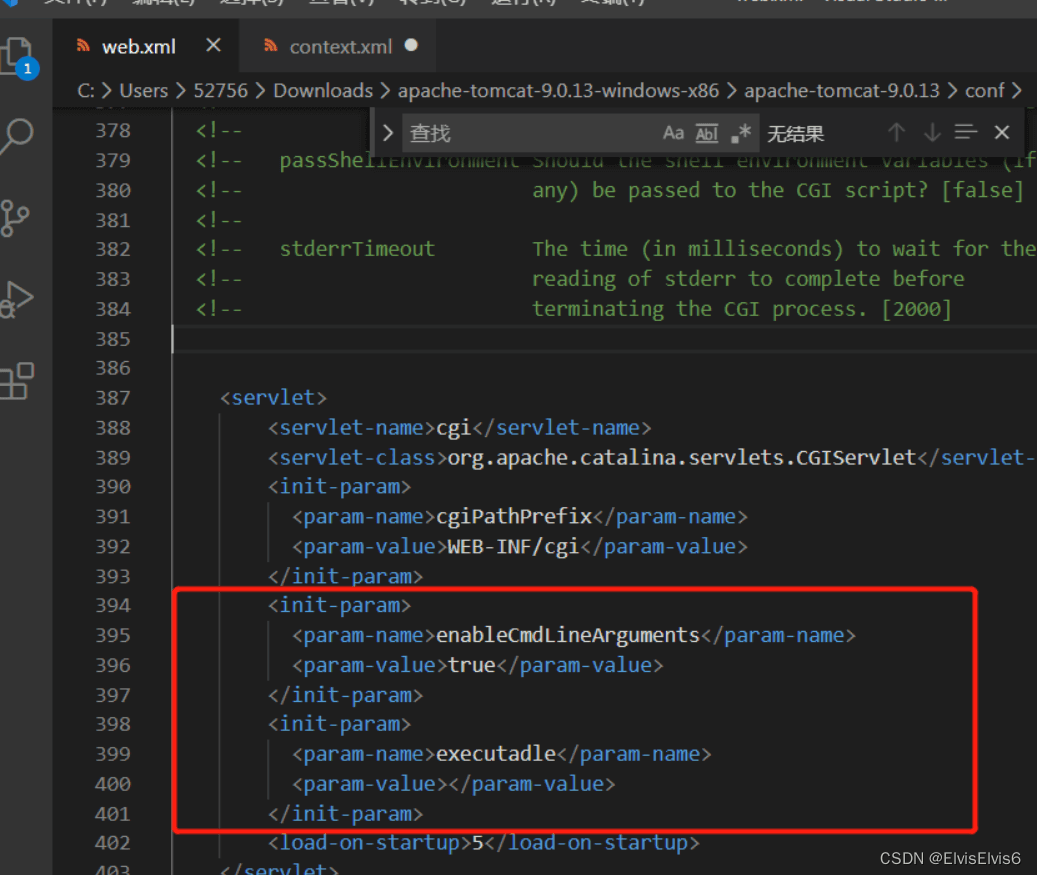Toggle match case in find widget
Viewport: 1037px width, 875px height.
point(673,133)
